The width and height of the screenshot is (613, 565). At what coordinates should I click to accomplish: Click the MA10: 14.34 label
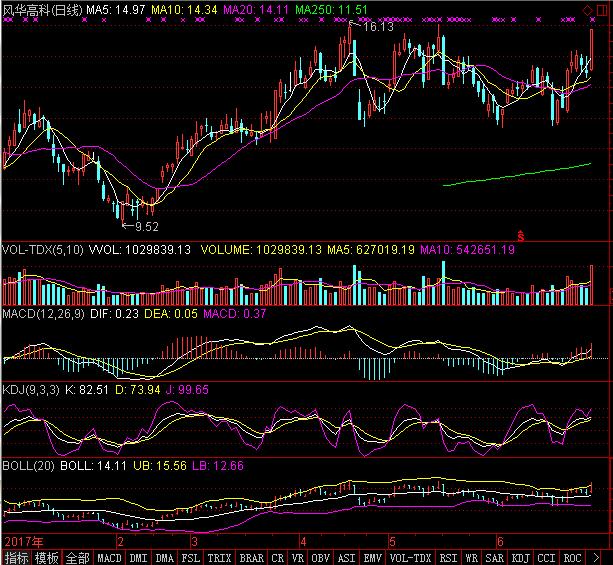pos(184,10)
